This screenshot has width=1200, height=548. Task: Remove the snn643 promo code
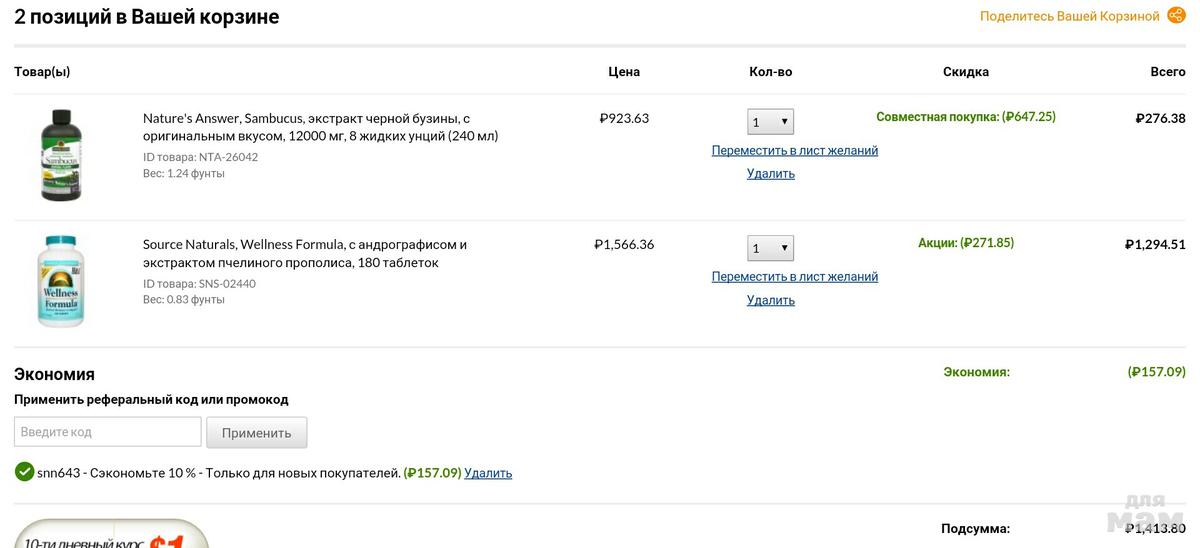[x=488, y=473]
